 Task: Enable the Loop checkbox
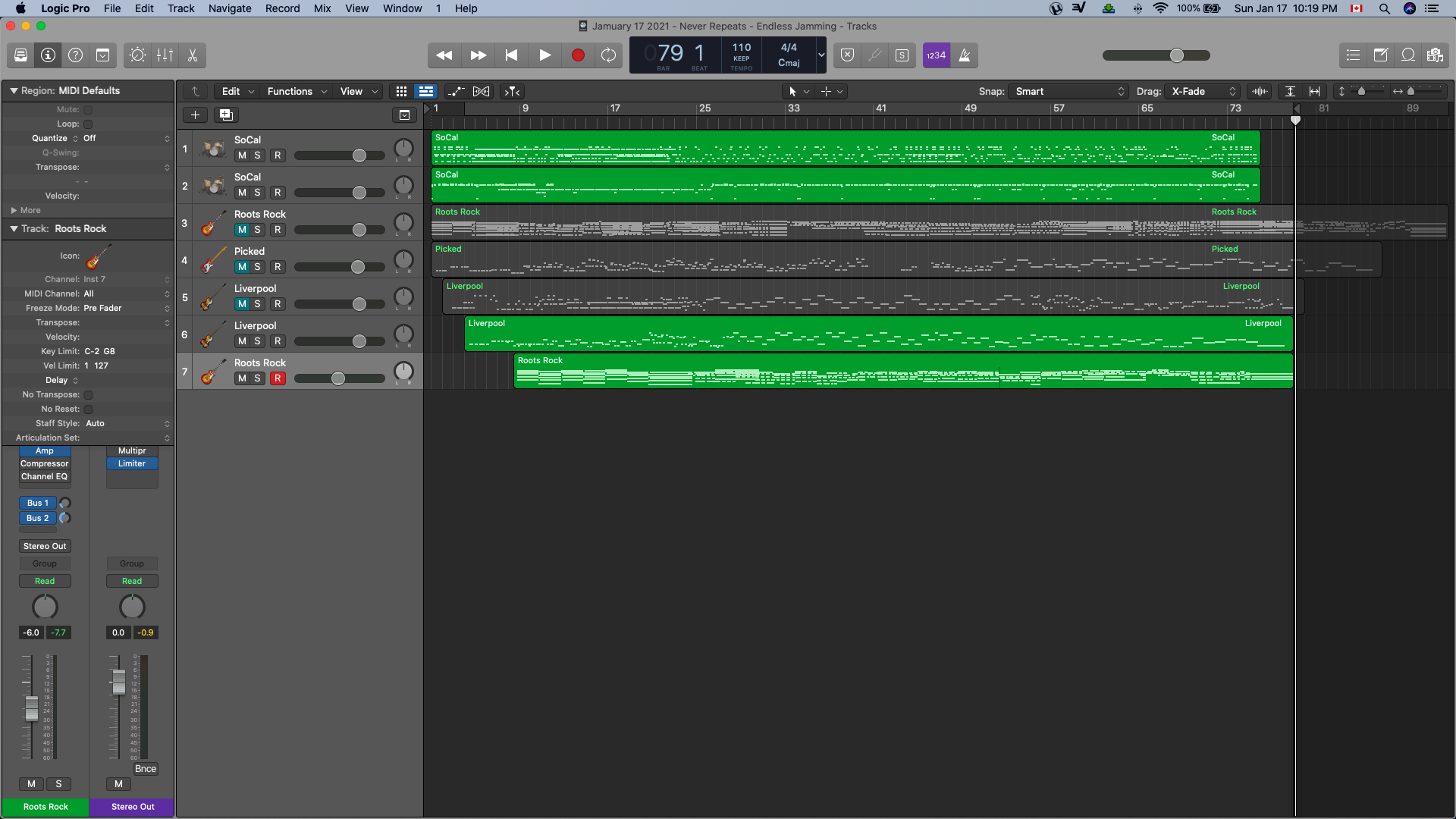pyautogui.click(x=88, y=124)
